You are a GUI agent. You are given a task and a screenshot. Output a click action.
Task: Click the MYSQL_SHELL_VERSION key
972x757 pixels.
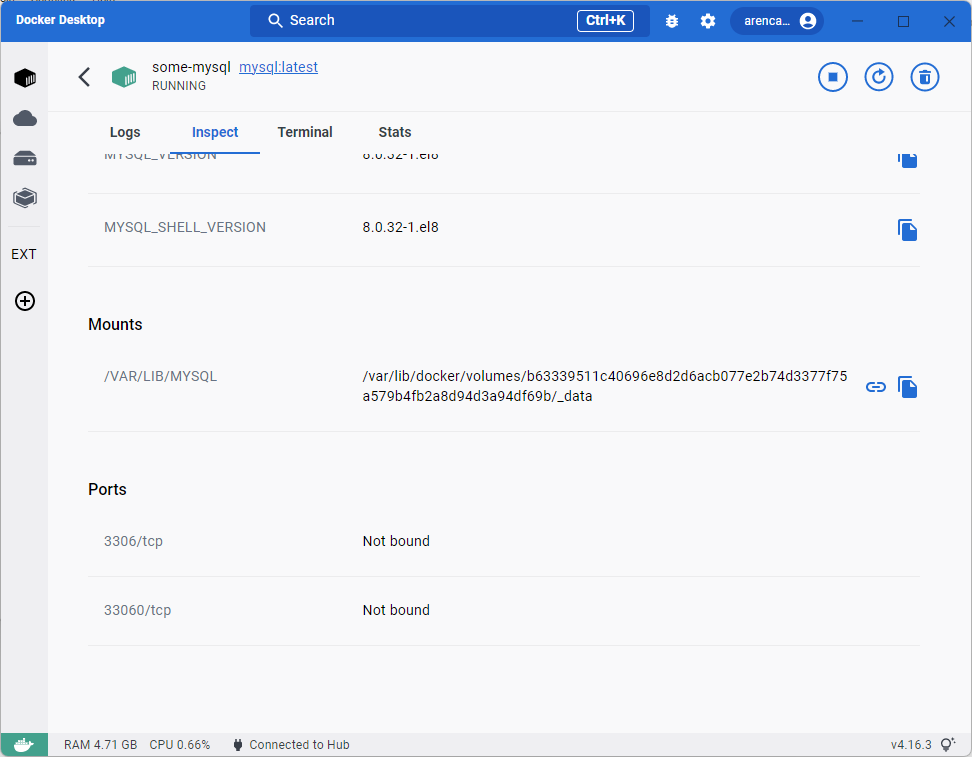(x=185, y=228)
